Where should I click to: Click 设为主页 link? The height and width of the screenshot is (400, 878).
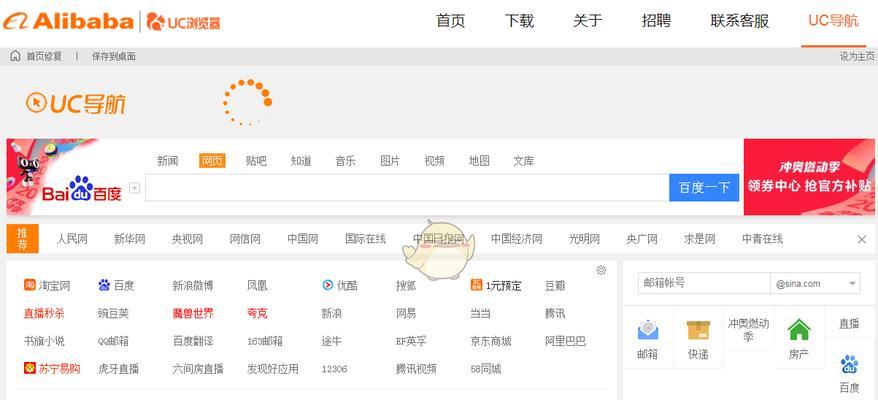tap(857, 56)
